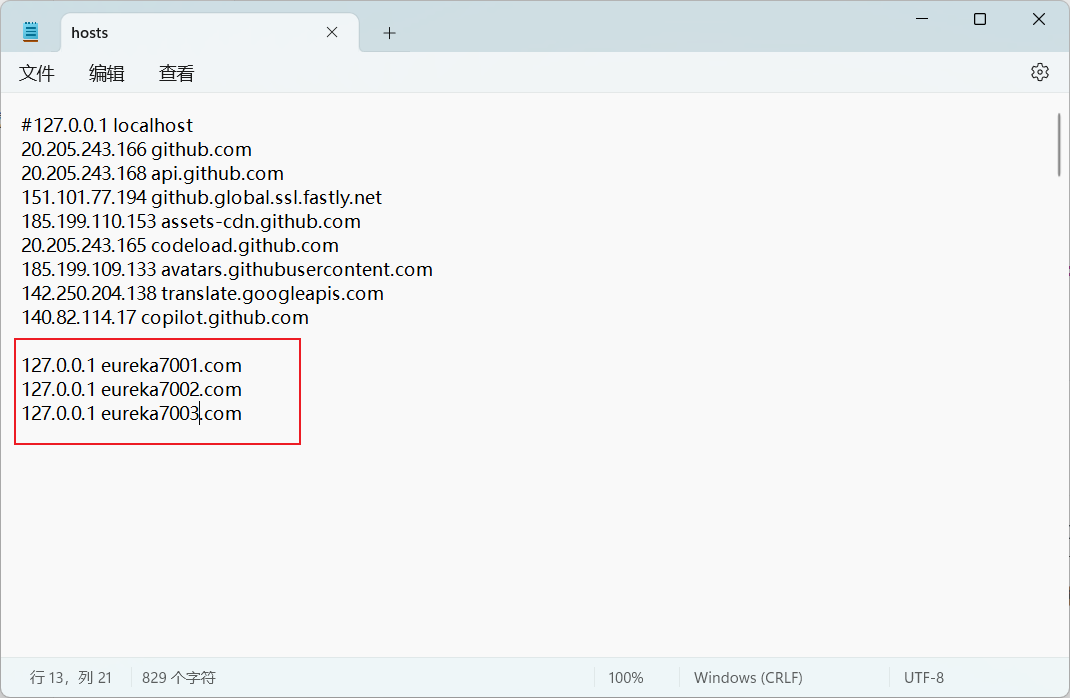
Task: Minimize the Notepad window
Action: point(924,19)
